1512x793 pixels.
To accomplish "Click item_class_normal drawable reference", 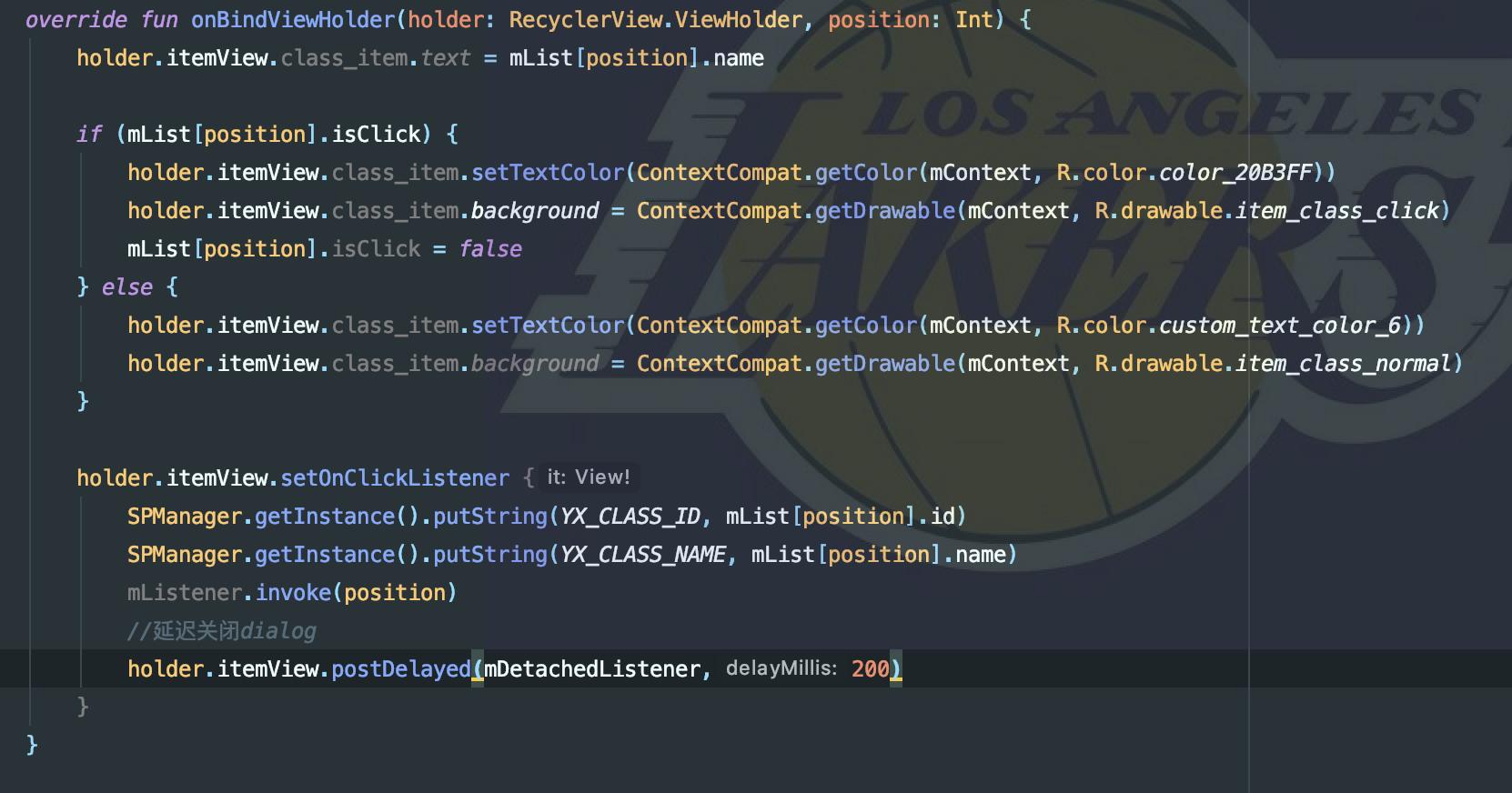I will click(1344, 364).
